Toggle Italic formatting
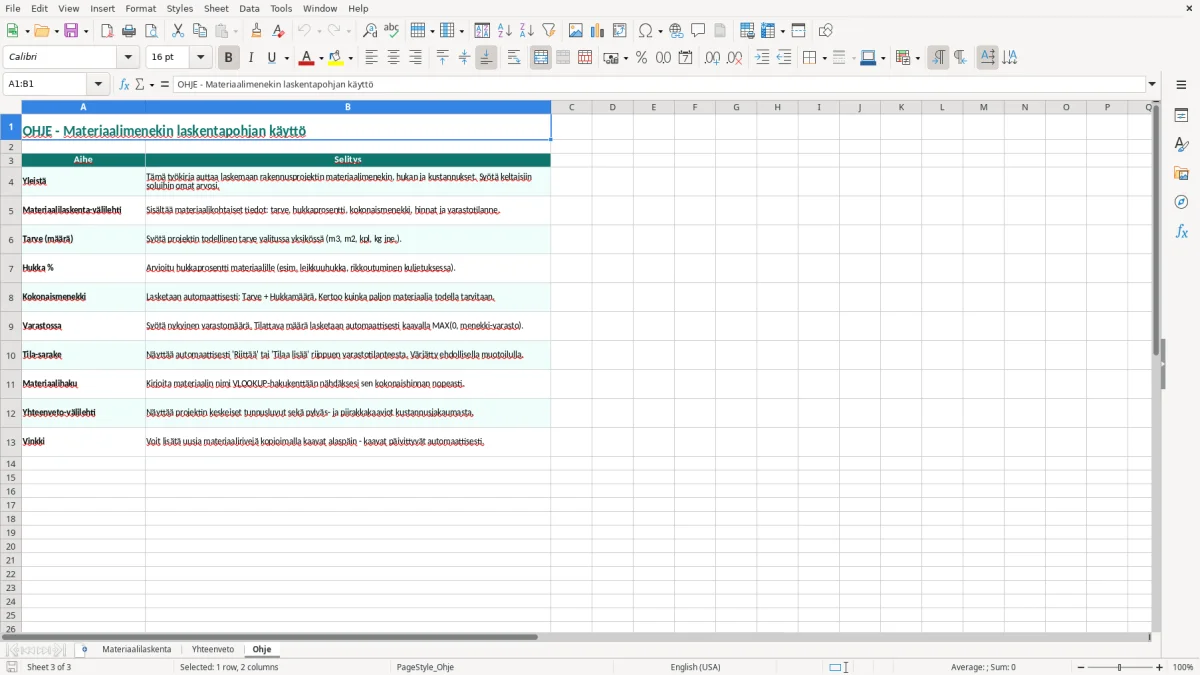Screen dimensions: 1200x675 [251, 58]
